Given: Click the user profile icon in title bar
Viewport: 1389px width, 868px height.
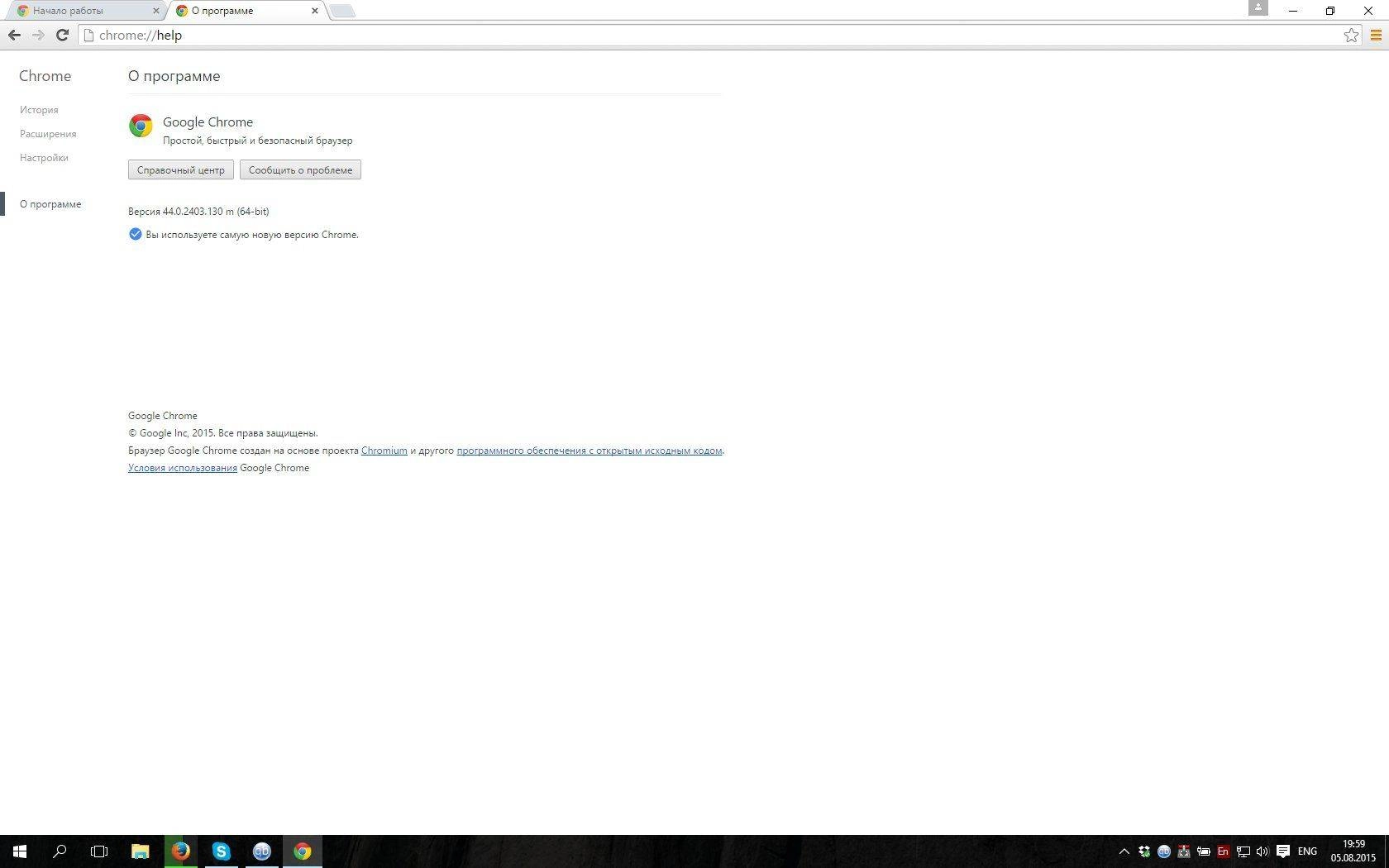Looking at the screenshot, I should (x=1258, y=7).
